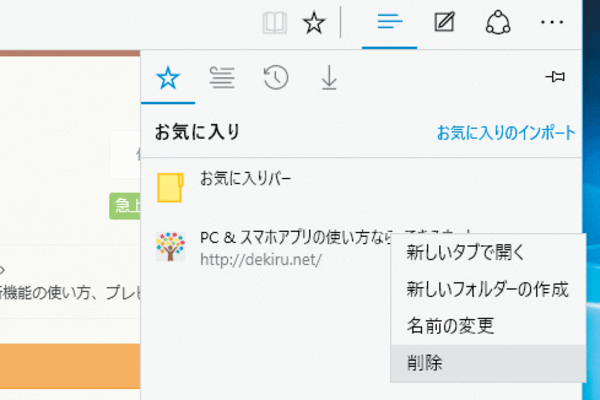Select 新しいフォルダーの作成 menu item

tap(488, 289)
